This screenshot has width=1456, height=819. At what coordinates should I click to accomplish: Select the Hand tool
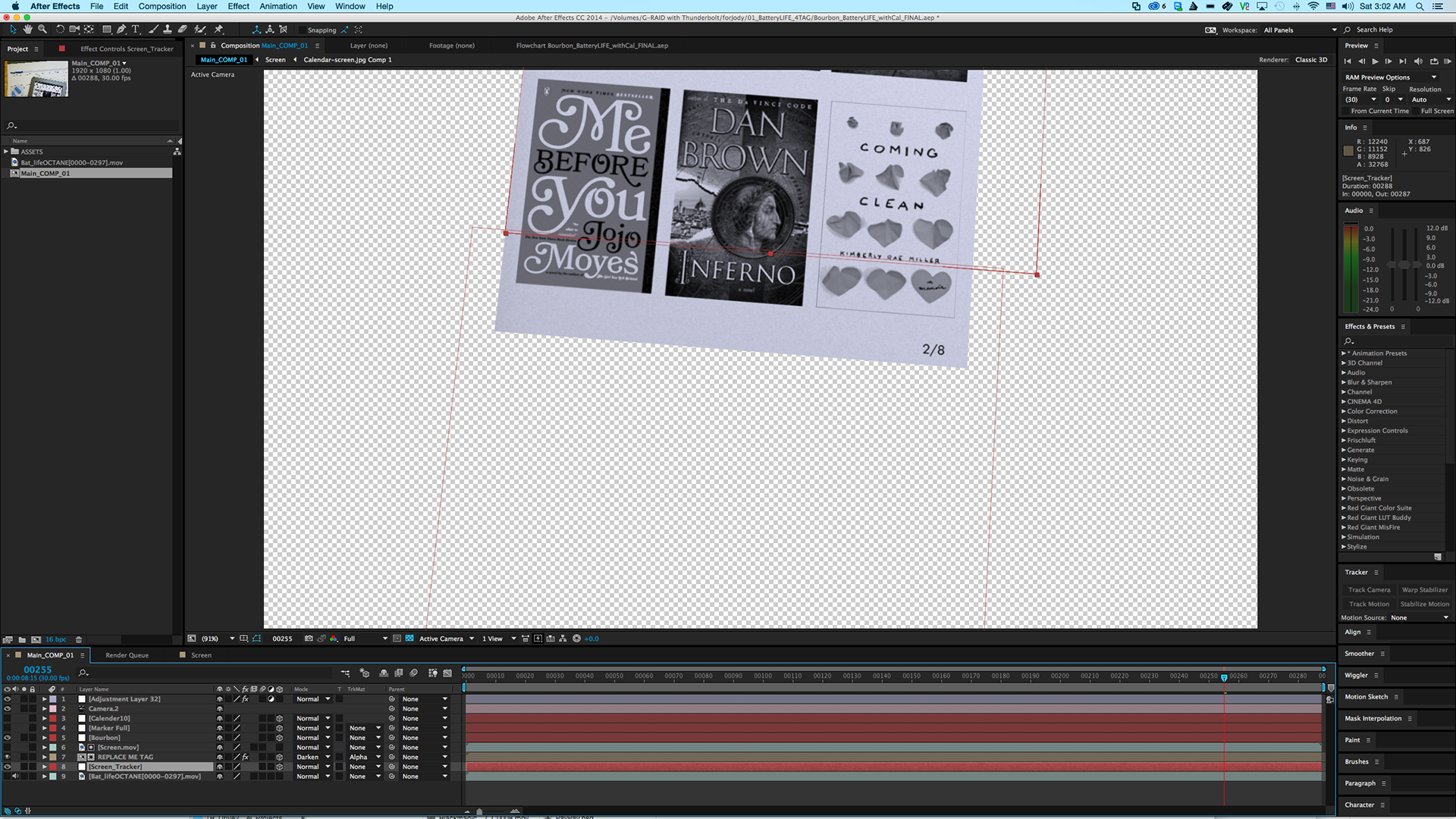pos(27,30)
